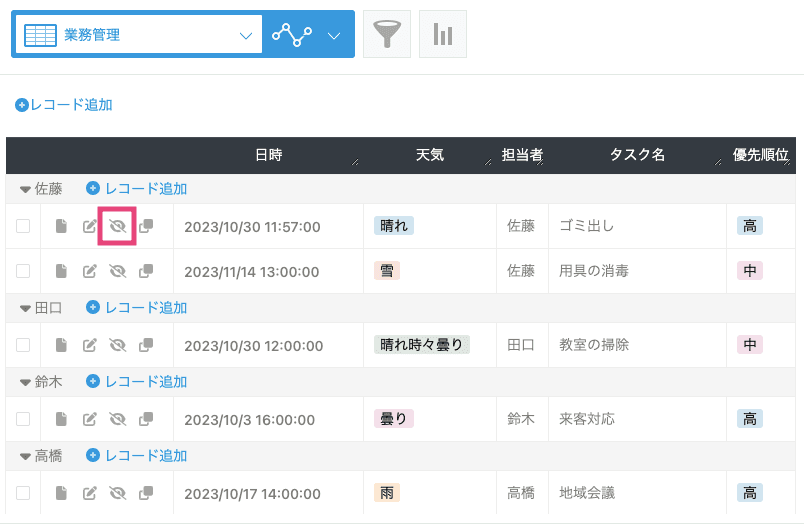Viewport: 804px width, 524px height.
Task: Open the bar chart aggregation button
Action: [443, 34]
